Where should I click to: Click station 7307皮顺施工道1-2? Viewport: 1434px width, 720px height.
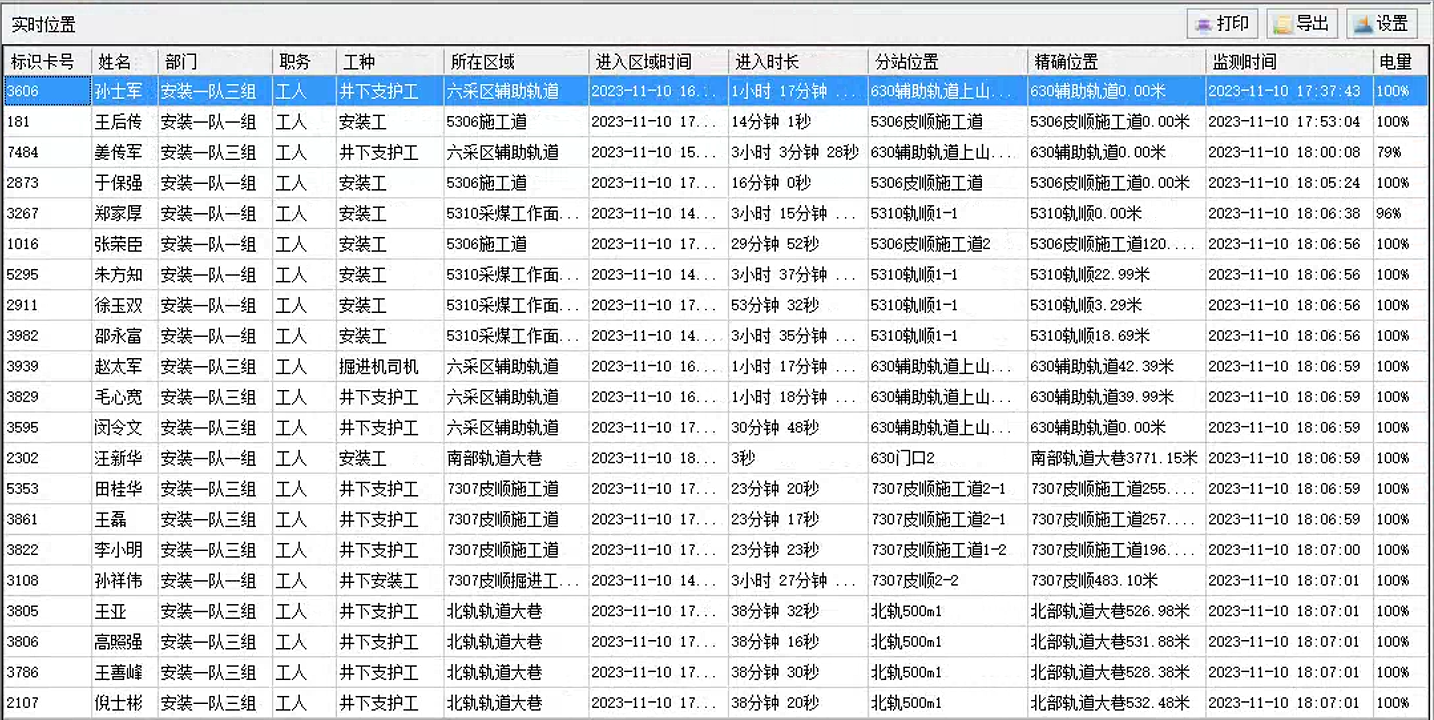coord(939,551)
